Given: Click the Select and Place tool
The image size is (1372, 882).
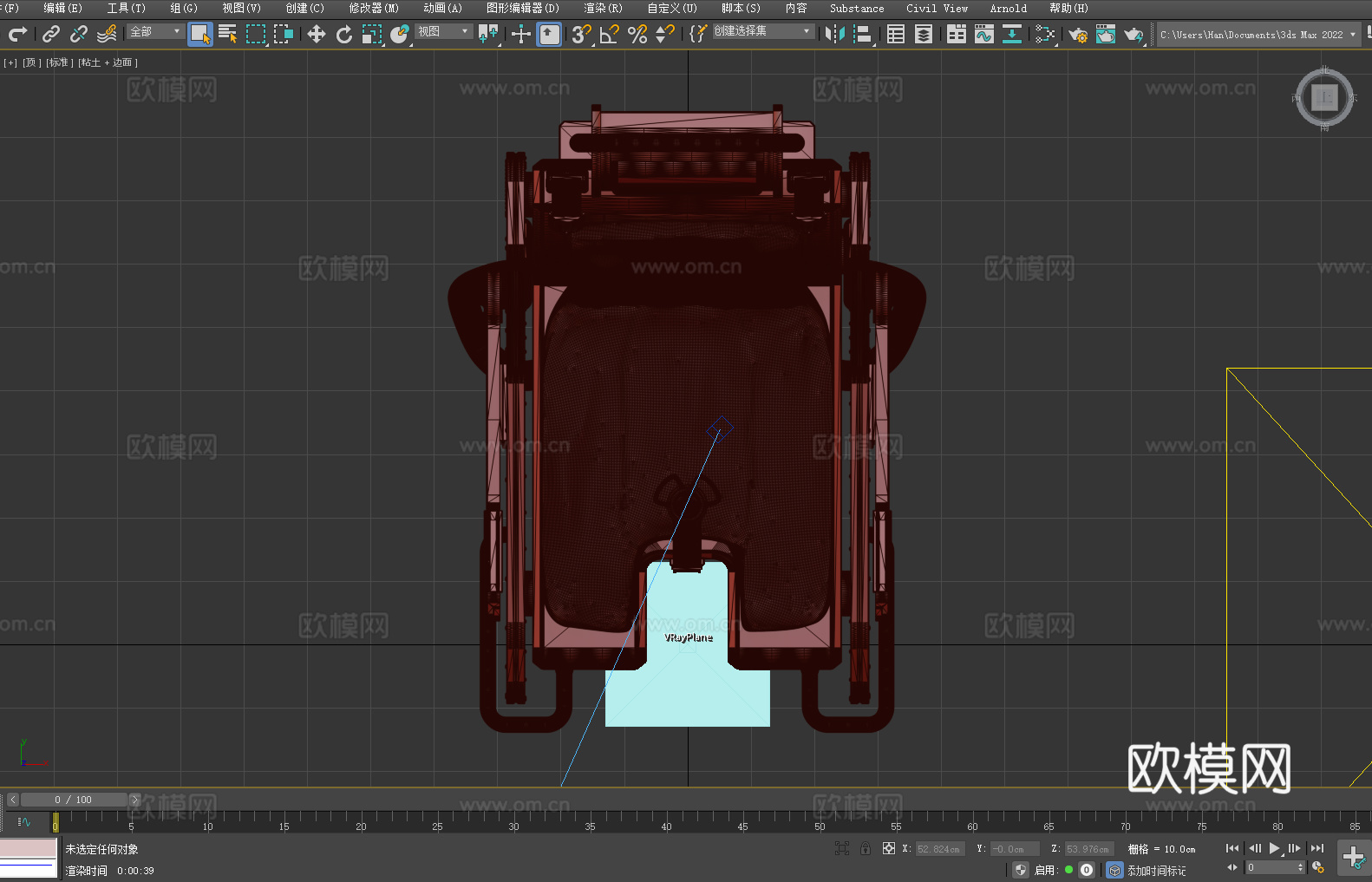Looking at the screenshot, I should click(x=400, y=34).
